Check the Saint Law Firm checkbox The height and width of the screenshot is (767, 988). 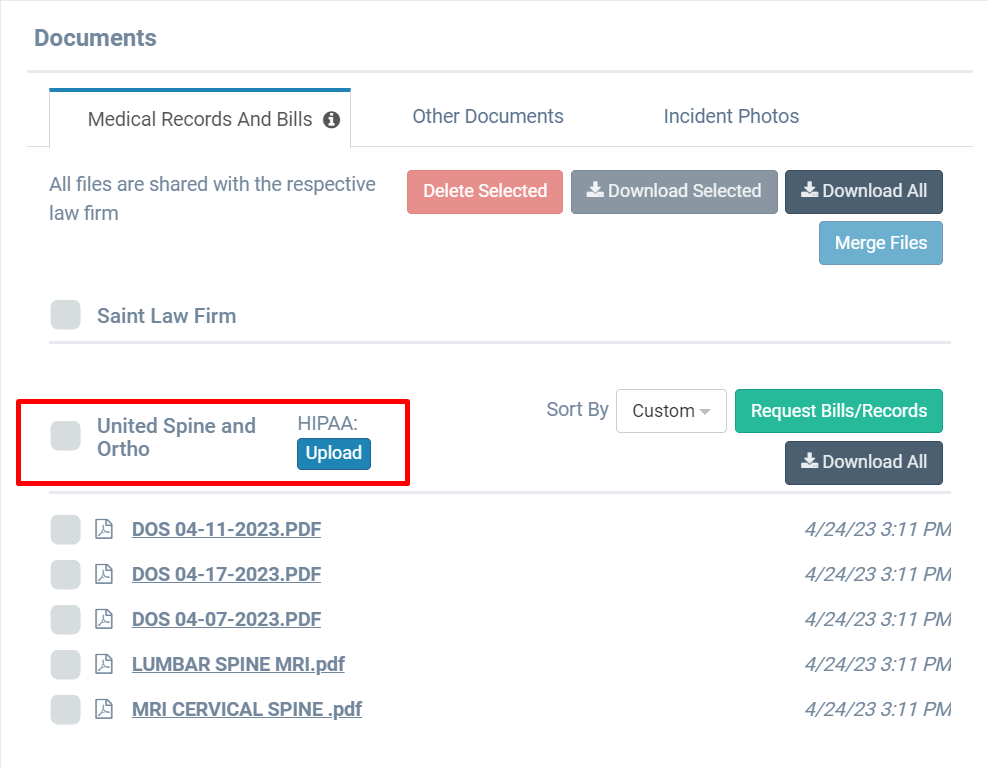pyautogui.click(x=66, y=315)
